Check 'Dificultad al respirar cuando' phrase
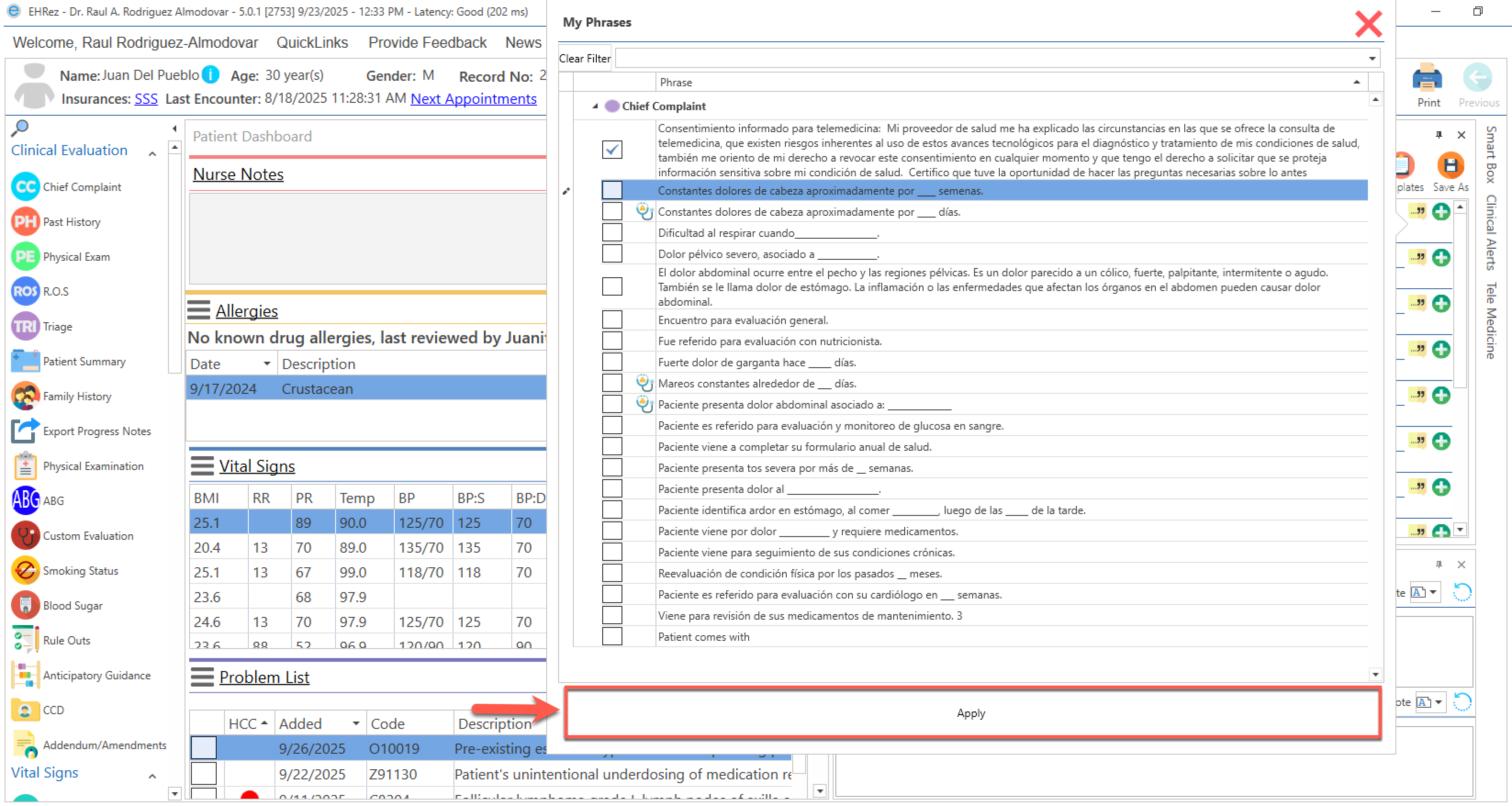Screen dimensions: 1512x806 pyautogui.click(x=611, y=233)
